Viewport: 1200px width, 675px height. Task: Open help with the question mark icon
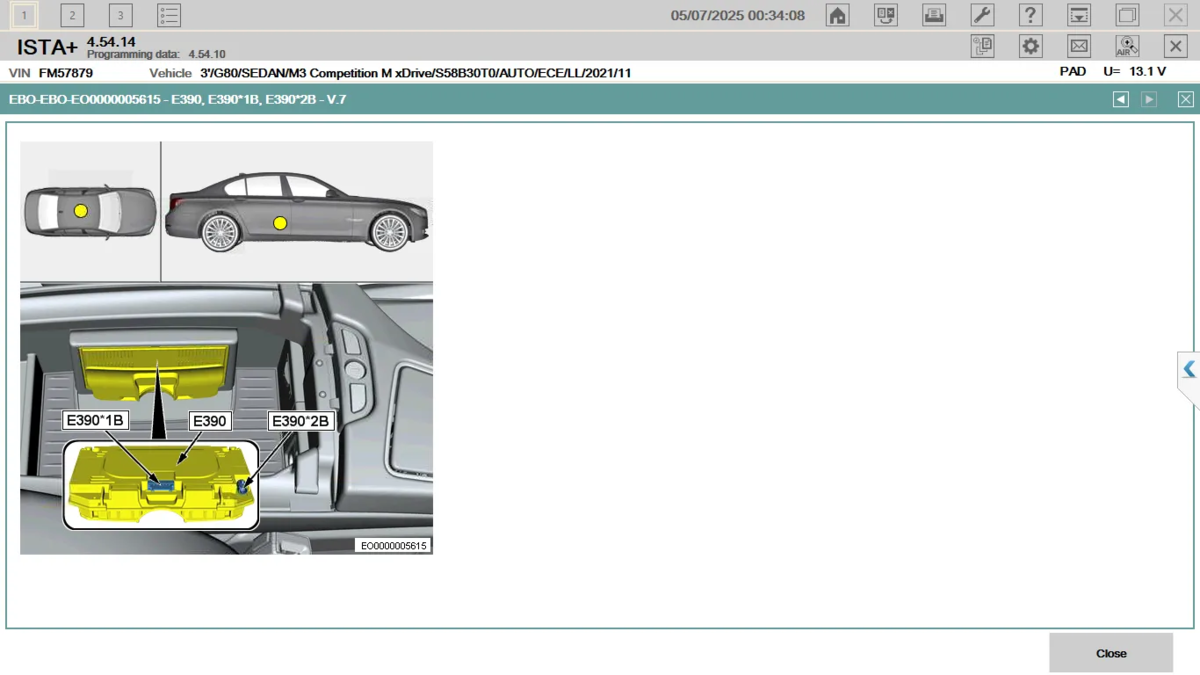coord(1030,15)
